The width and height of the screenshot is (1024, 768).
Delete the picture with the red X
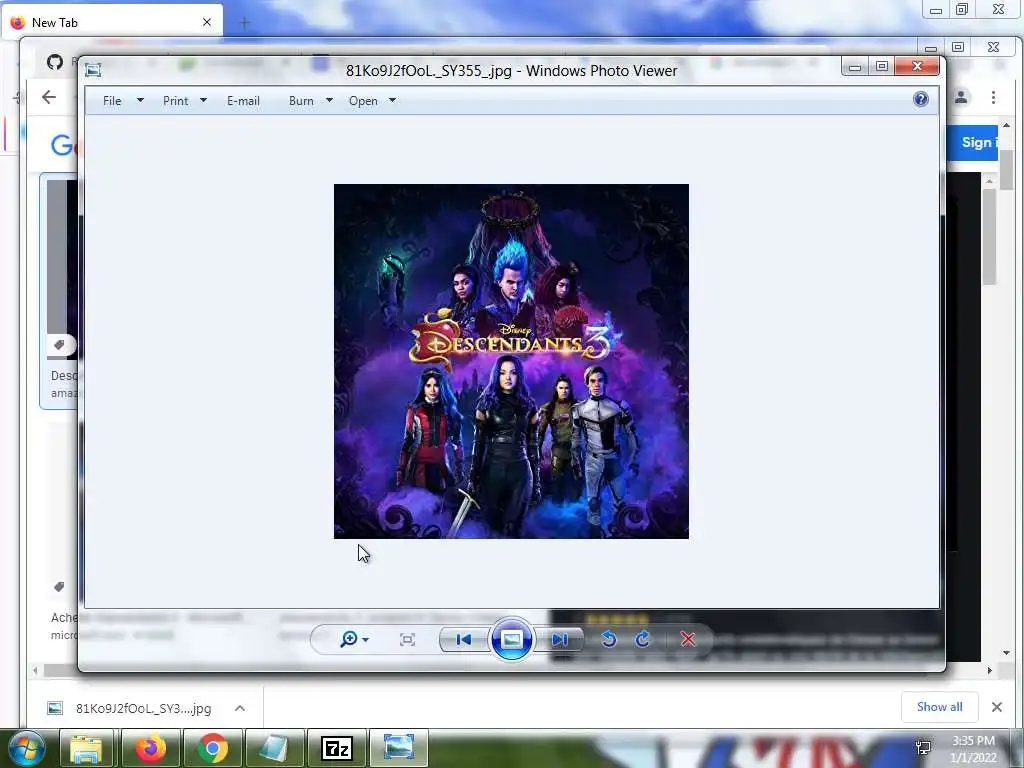pos(688,639)
